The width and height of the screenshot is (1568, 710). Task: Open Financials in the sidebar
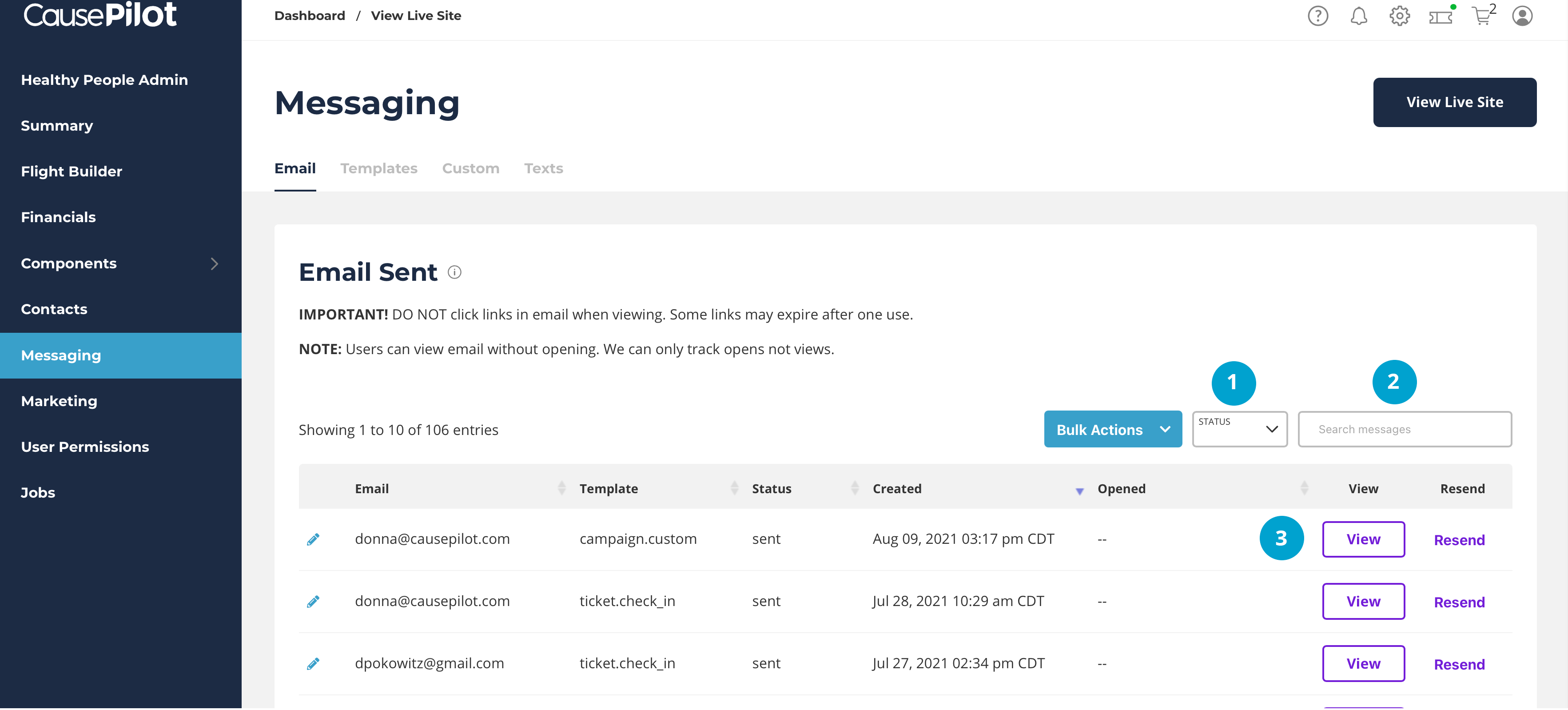tap(59, 217)
